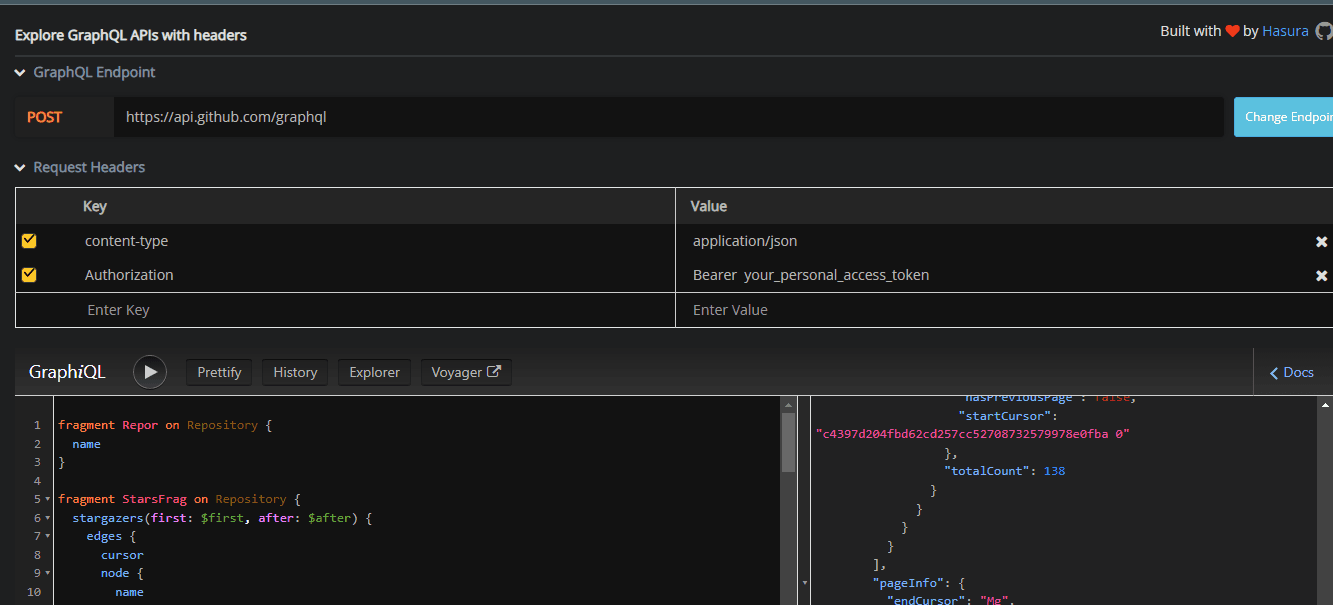Click the Prettify button
The image size is (1333, 605).
[x=219, y=372]
